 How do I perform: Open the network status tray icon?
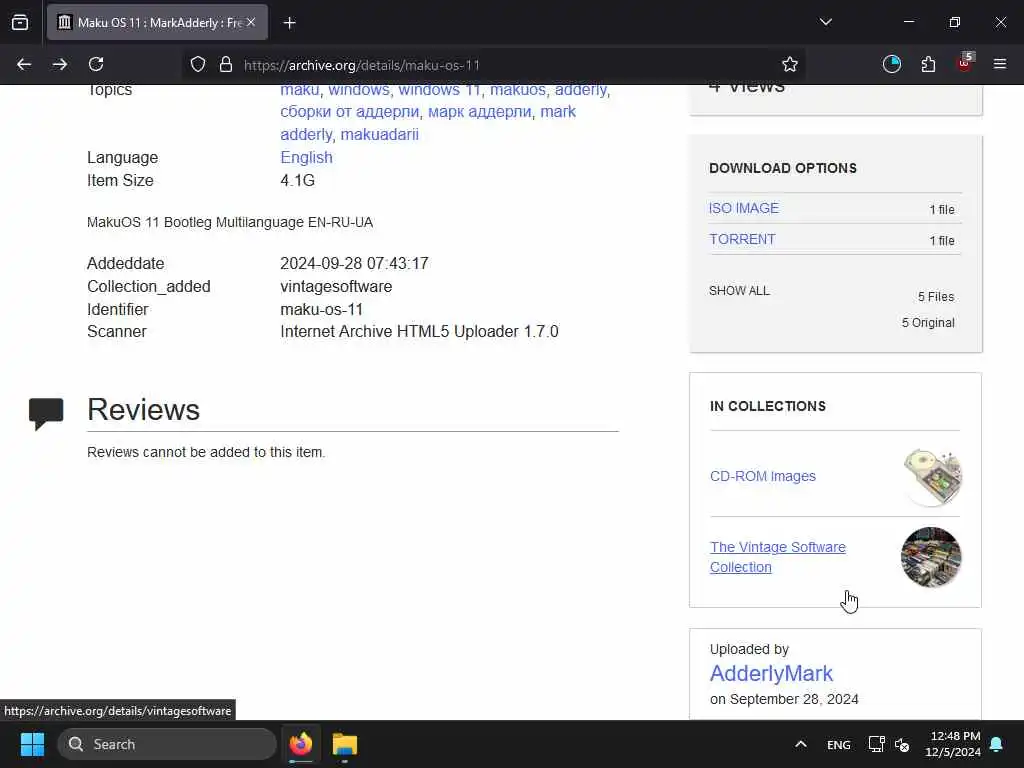[876, 744]
